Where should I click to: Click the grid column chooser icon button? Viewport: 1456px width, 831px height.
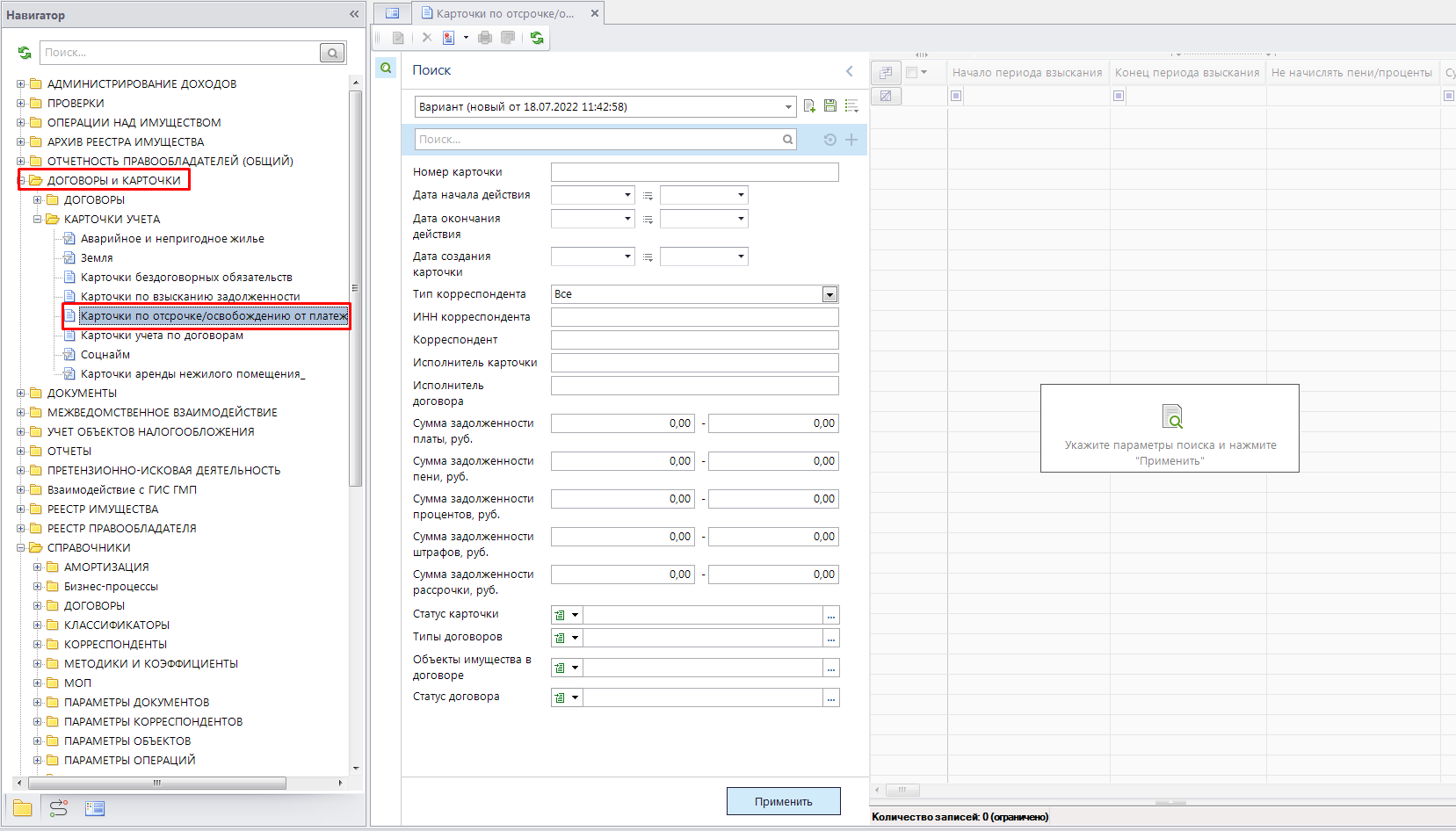pyautogui.click(x=886, y=73)
